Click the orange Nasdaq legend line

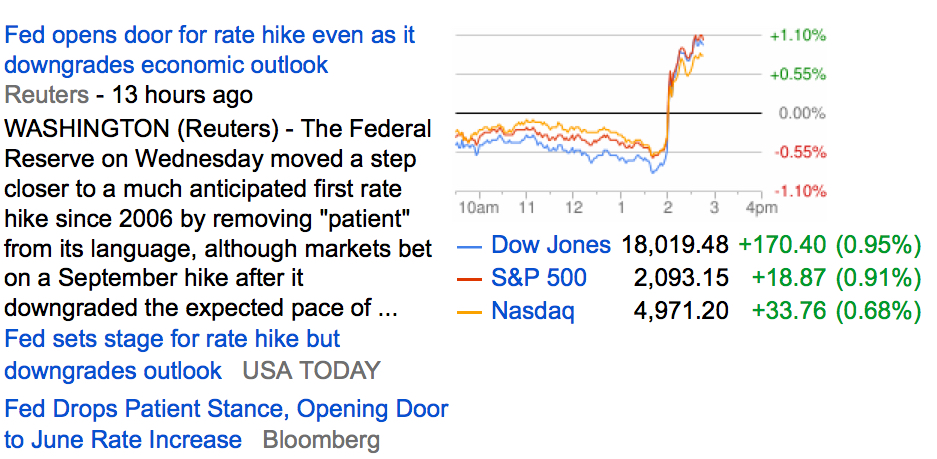coord(470,312)
